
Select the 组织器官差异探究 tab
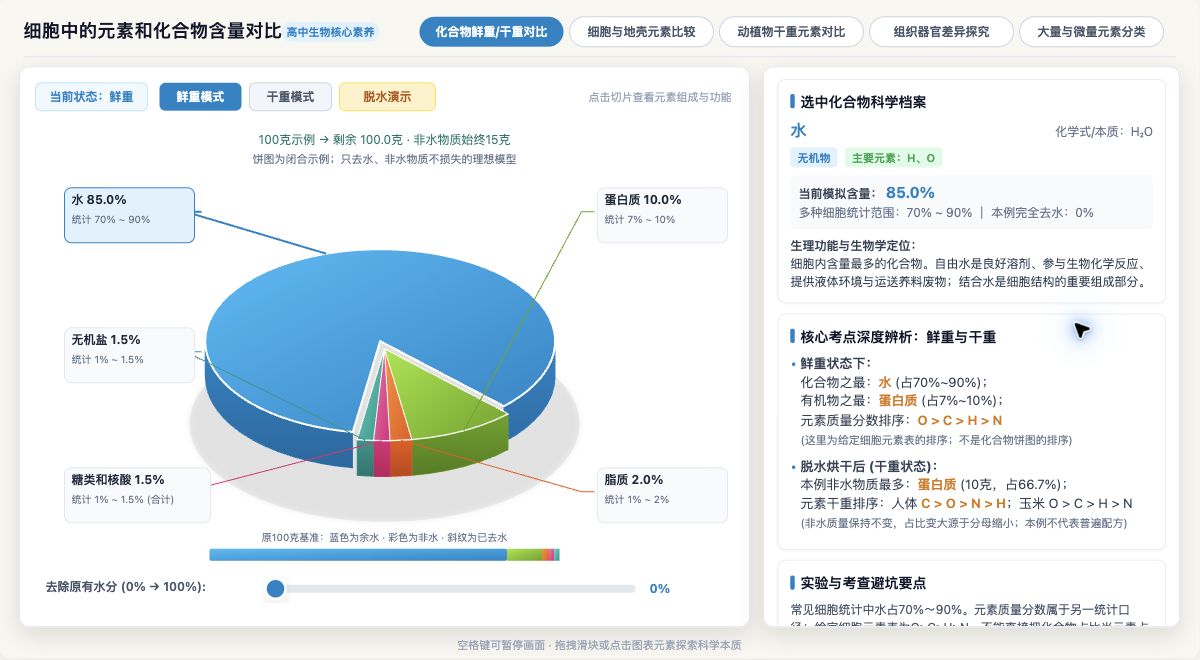[x=941, y=32]
